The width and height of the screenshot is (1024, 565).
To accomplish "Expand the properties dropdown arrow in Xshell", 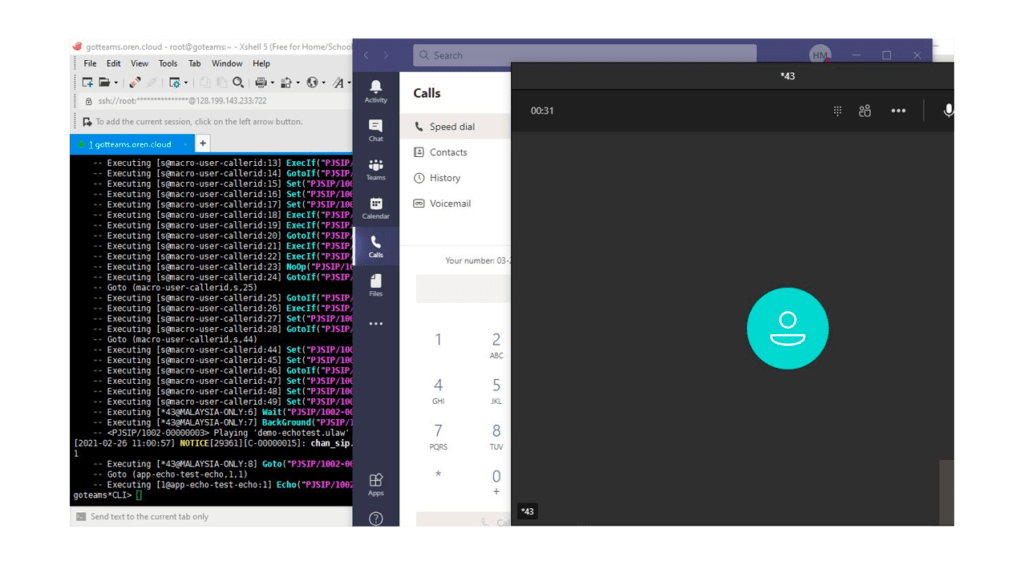I will tap(185, 83).
